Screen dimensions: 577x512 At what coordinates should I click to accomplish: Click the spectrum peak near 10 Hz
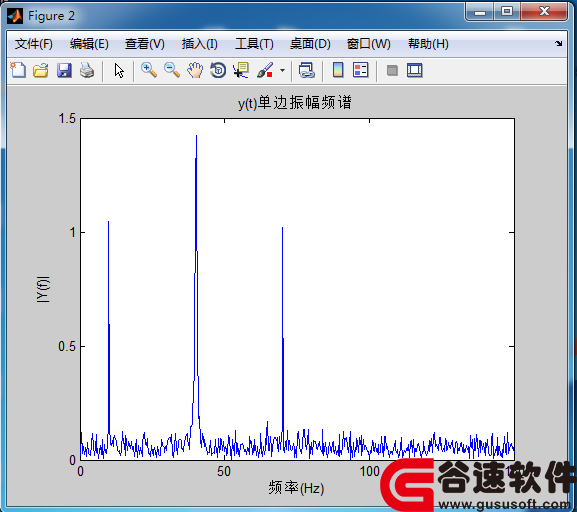(x=108, y=222)
